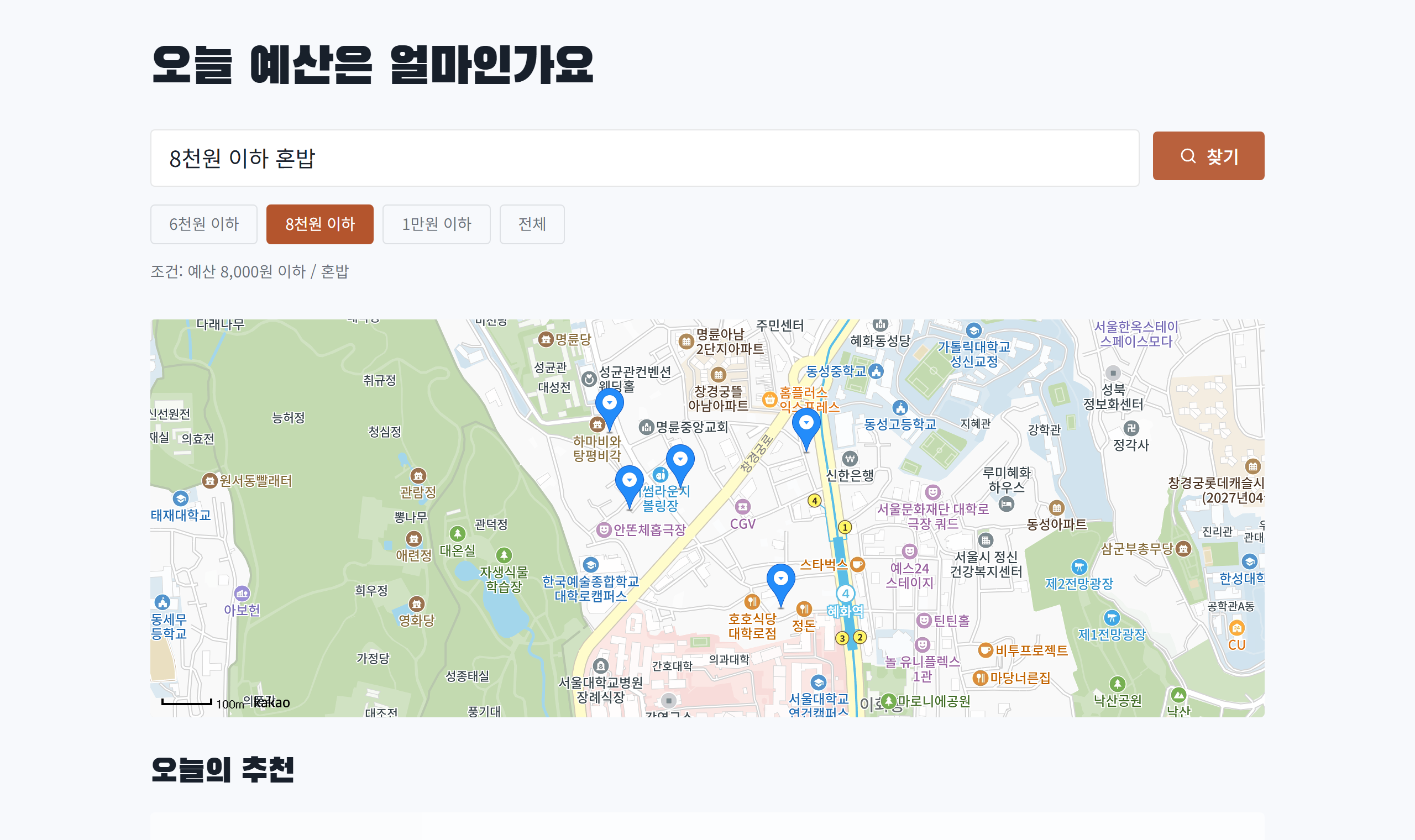Click the 마당너른집 restaurant icon
The image size is (1415, 840).
click(x=981, y=678)
